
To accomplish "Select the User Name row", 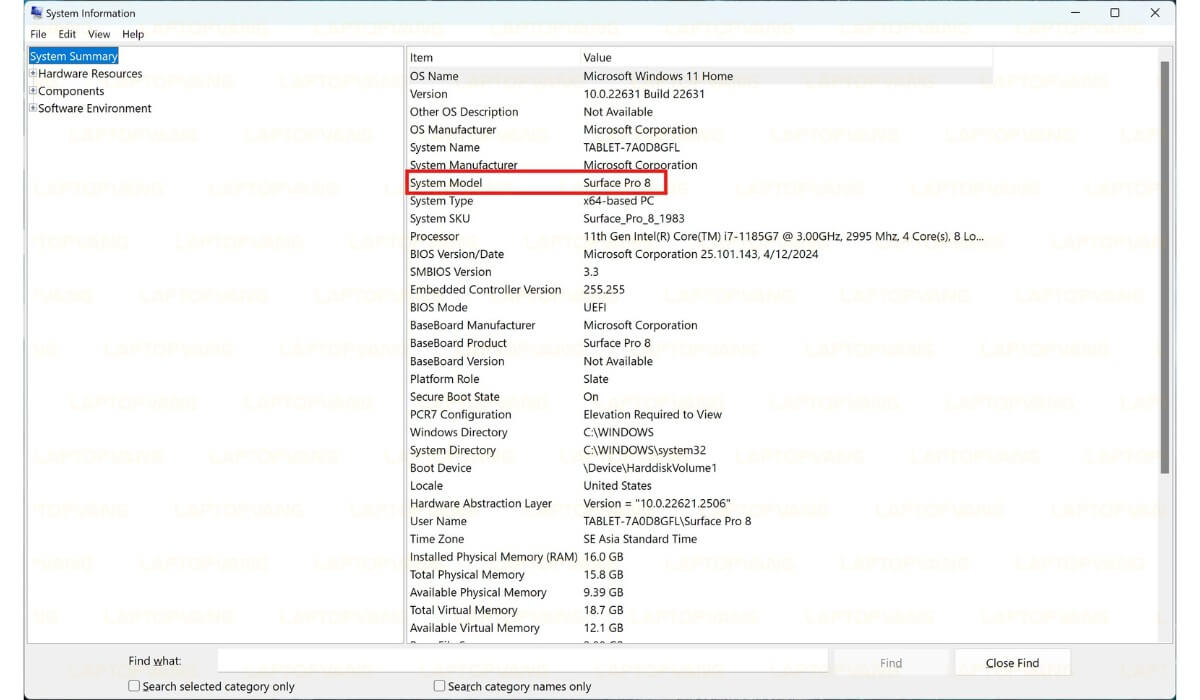I will coord(700,522).
